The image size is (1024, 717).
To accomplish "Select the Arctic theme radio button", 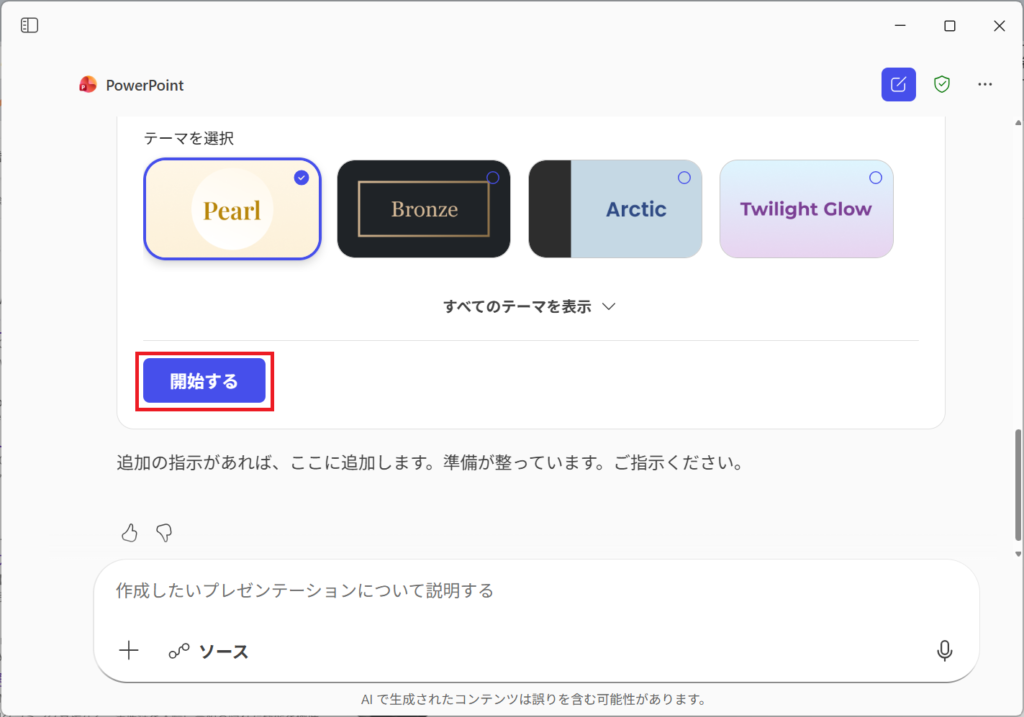I will click(684, 177).
